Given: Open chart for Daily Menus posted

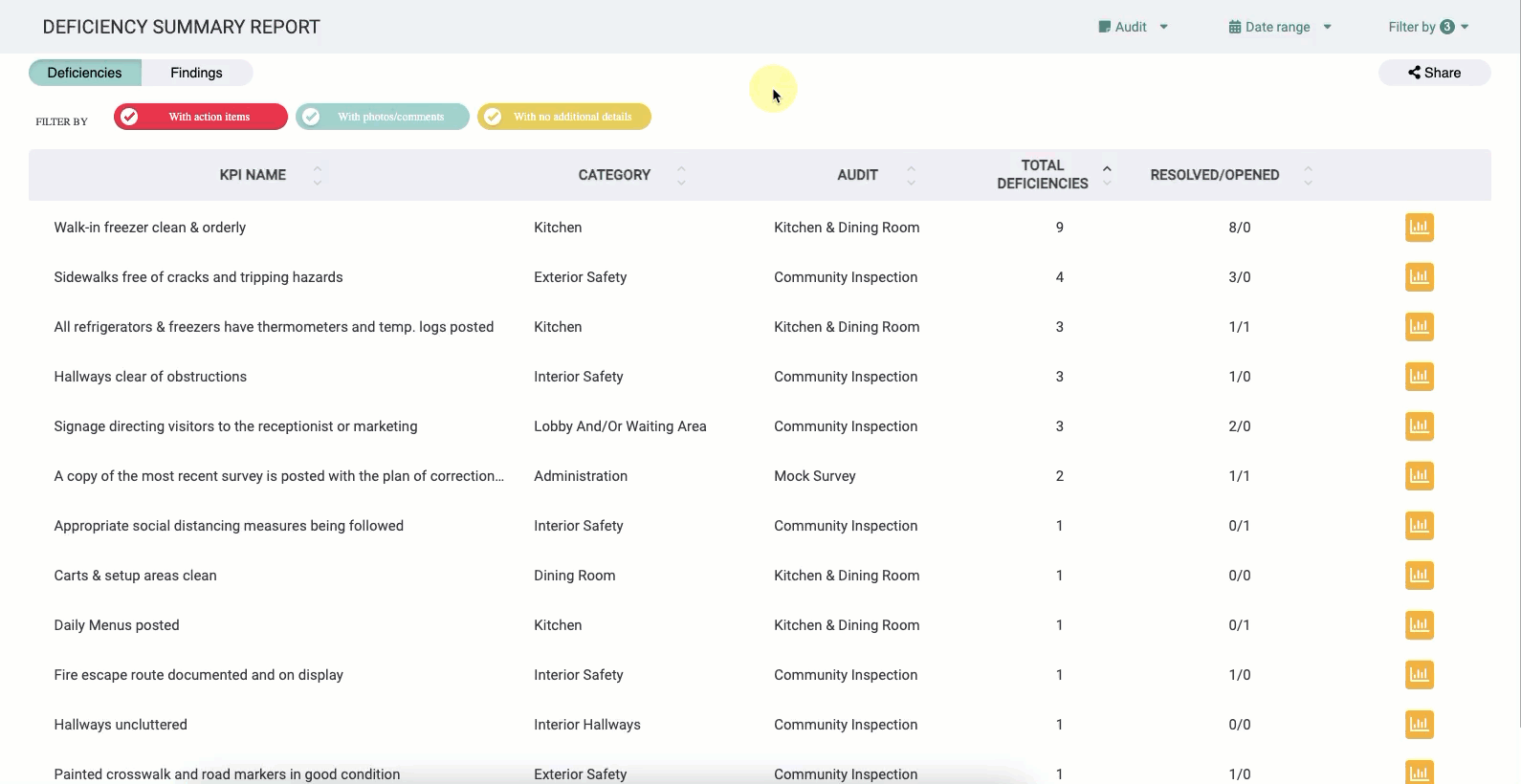Looking at the screenshot, I should pos(1419,625).
